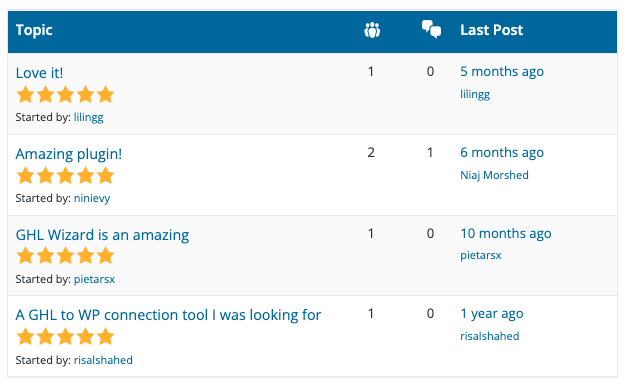Click the stars under Amazing plugin!

click(65, 176)
